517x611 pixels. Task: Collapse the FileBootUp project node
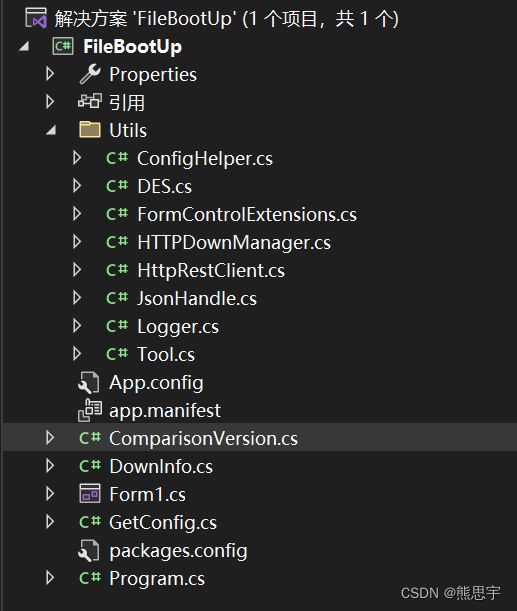[x=24, y=47]
